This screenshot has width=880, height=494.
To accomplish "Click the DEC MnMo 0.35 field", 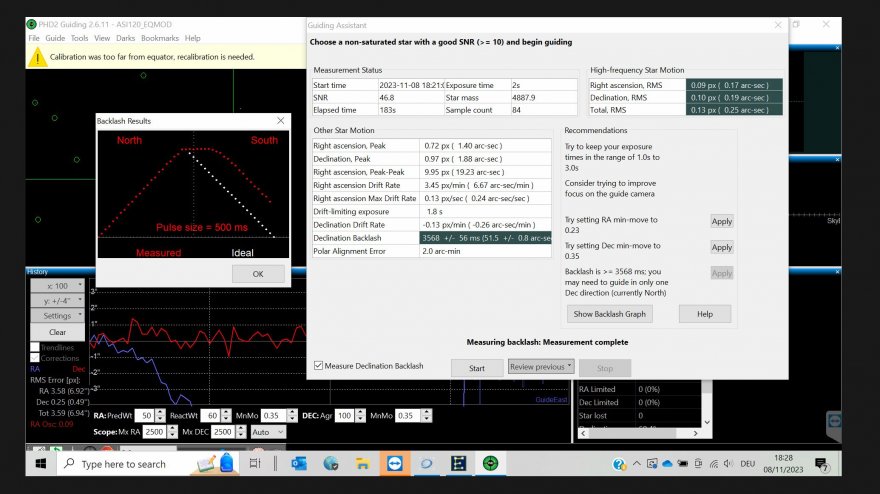I will (409, 415).
